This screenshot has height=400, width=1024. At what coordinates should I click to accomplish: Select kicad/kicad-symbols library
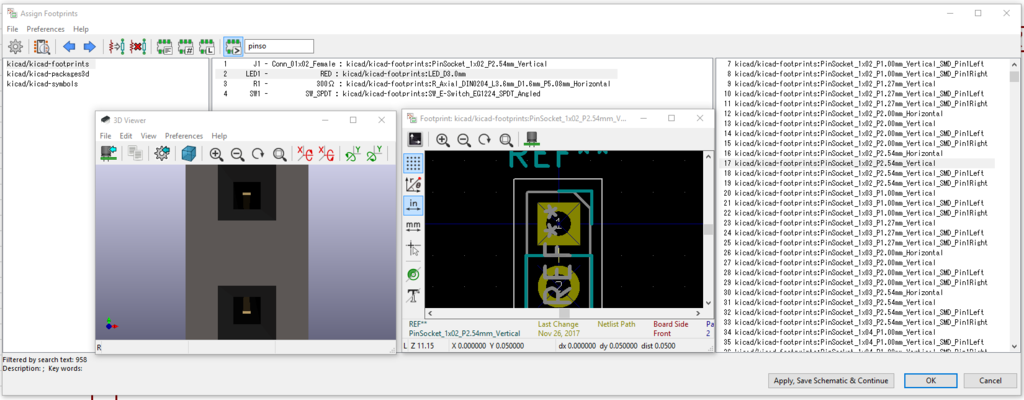point(41,84)
